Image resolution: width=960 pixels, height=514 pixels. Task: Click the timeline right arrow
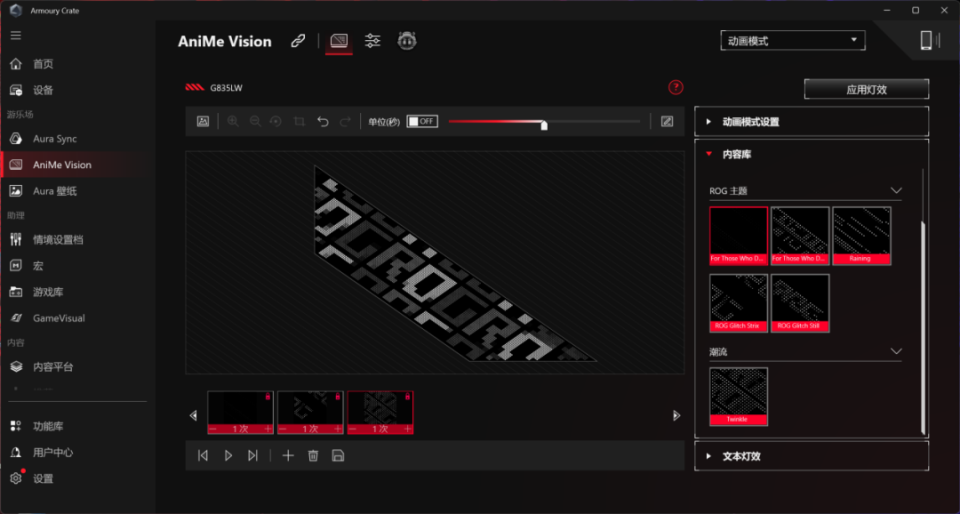(676, 415)
